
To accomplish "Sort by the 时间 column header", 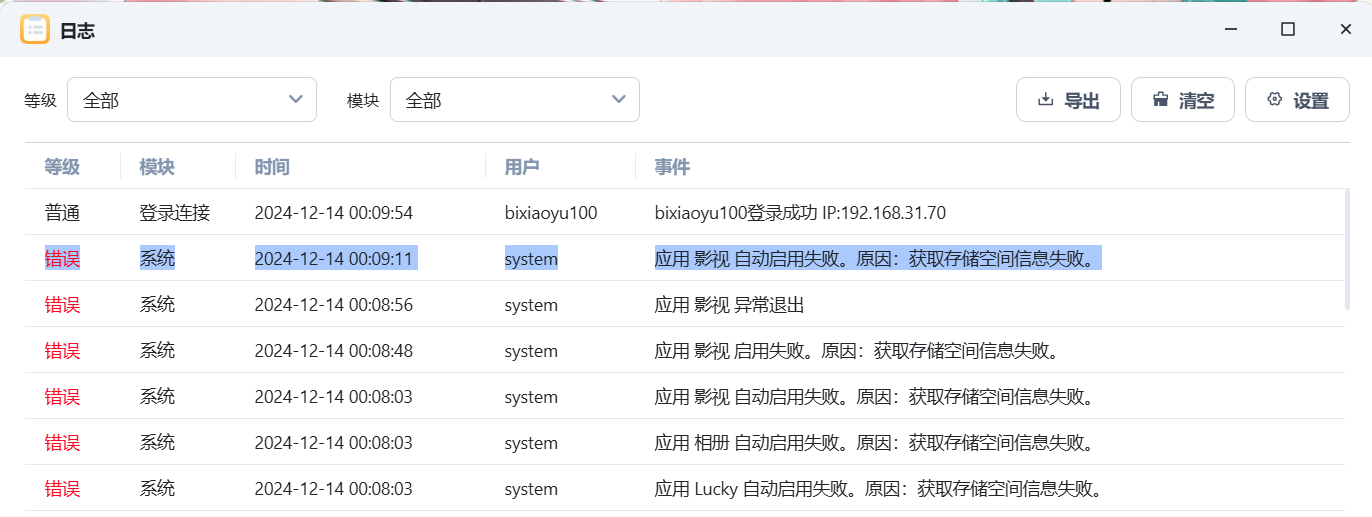I will click(x=272, y=167).
